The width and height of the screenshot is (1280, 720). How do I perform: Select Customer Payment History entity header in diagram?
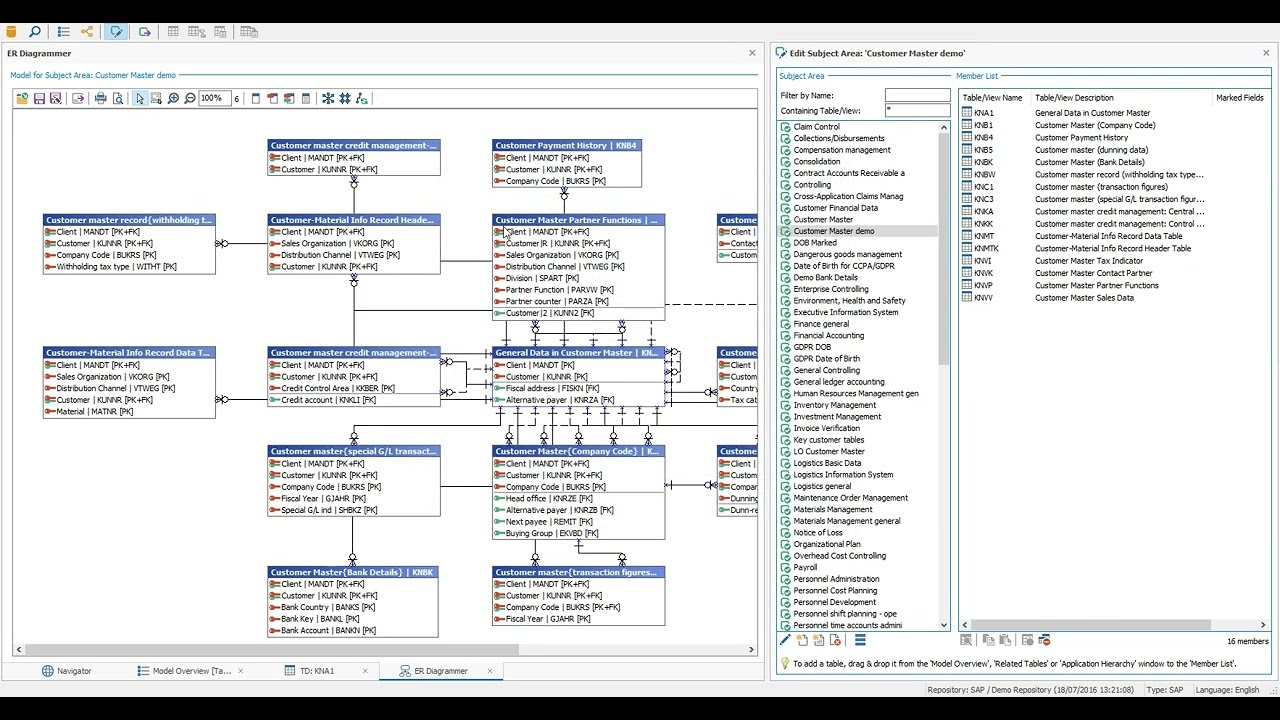(x=567, y=146)
